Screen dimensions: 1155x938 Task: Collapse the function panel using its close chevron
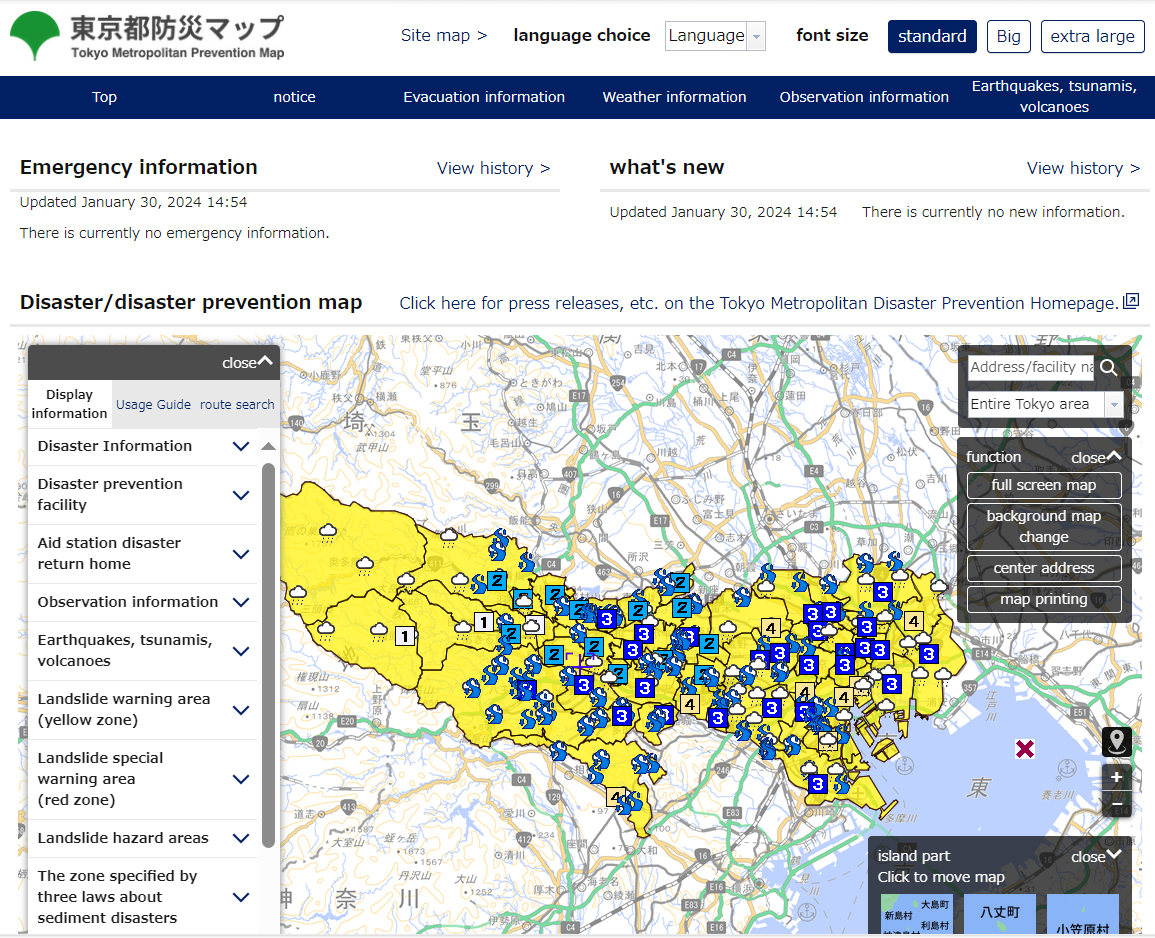[1096, 457]
